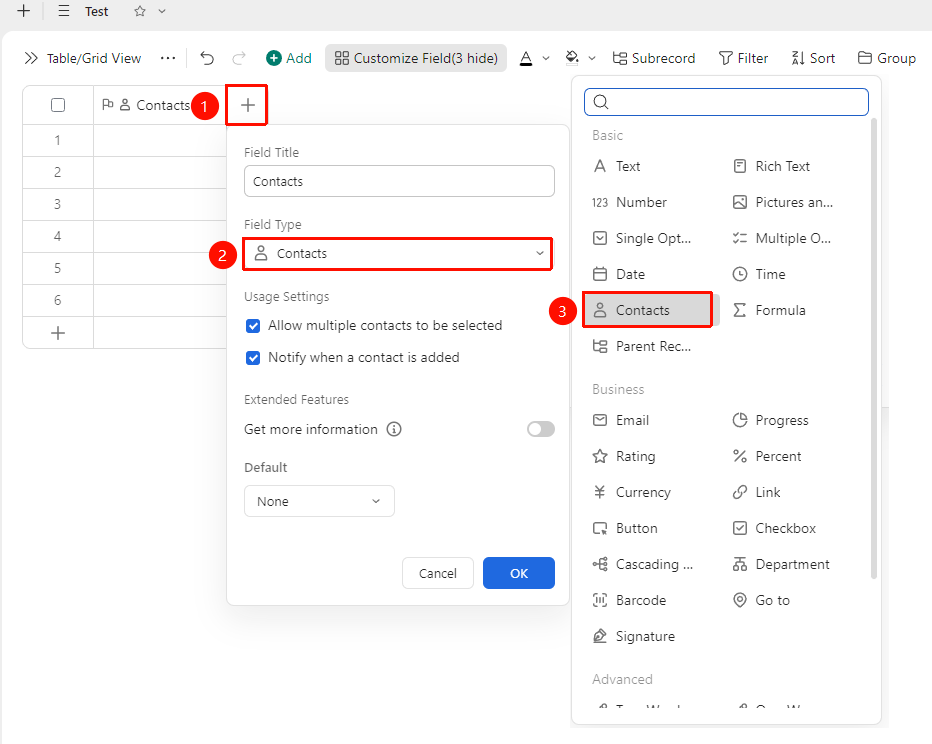This screenshot has height=744, width=932.
Task: Open the Field Type dropdown
Action: pos(398,254)
